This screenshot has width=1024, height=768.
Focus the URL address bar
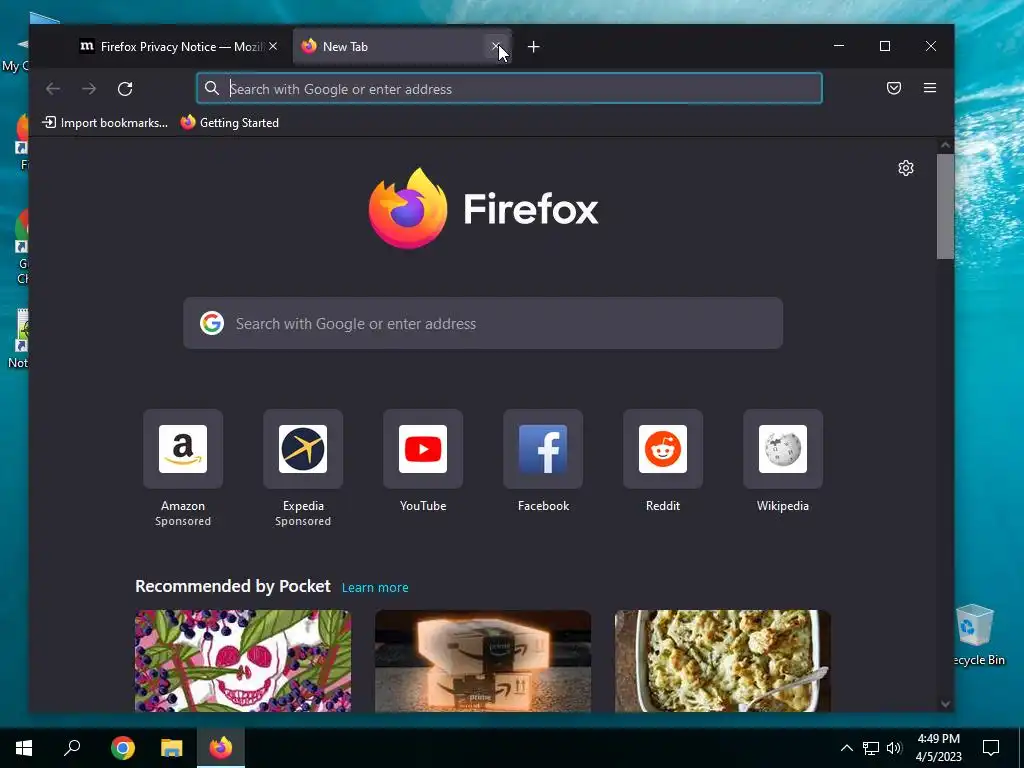[x=509, y=89]
